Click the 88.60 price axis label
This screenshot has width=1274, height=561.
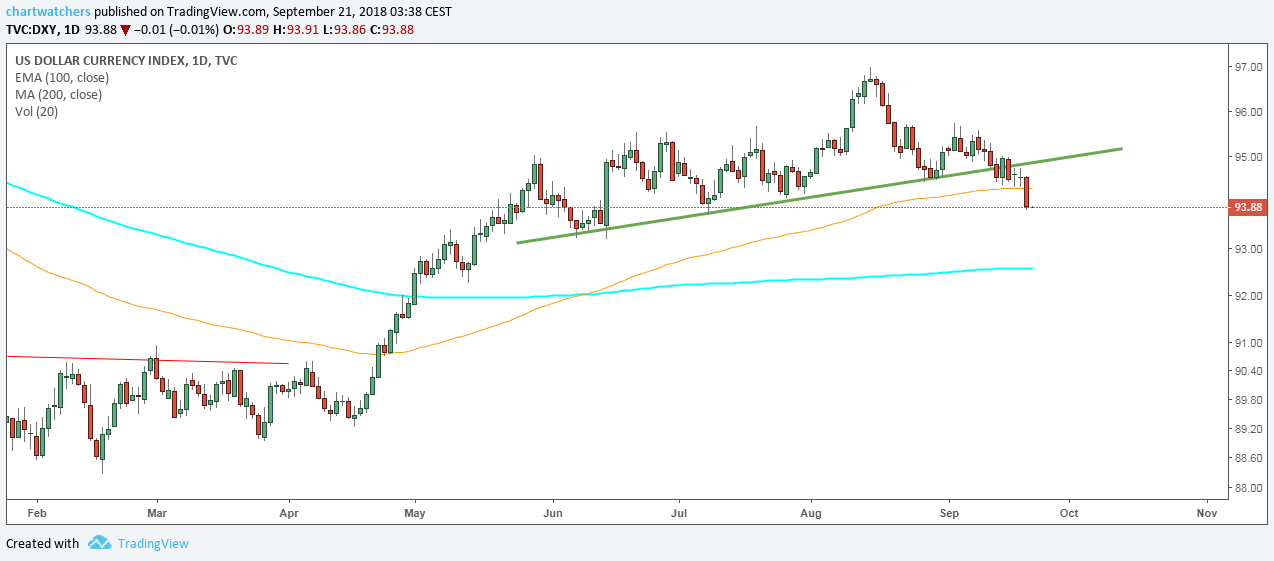pyautogui.click(x=1247, y=459)
